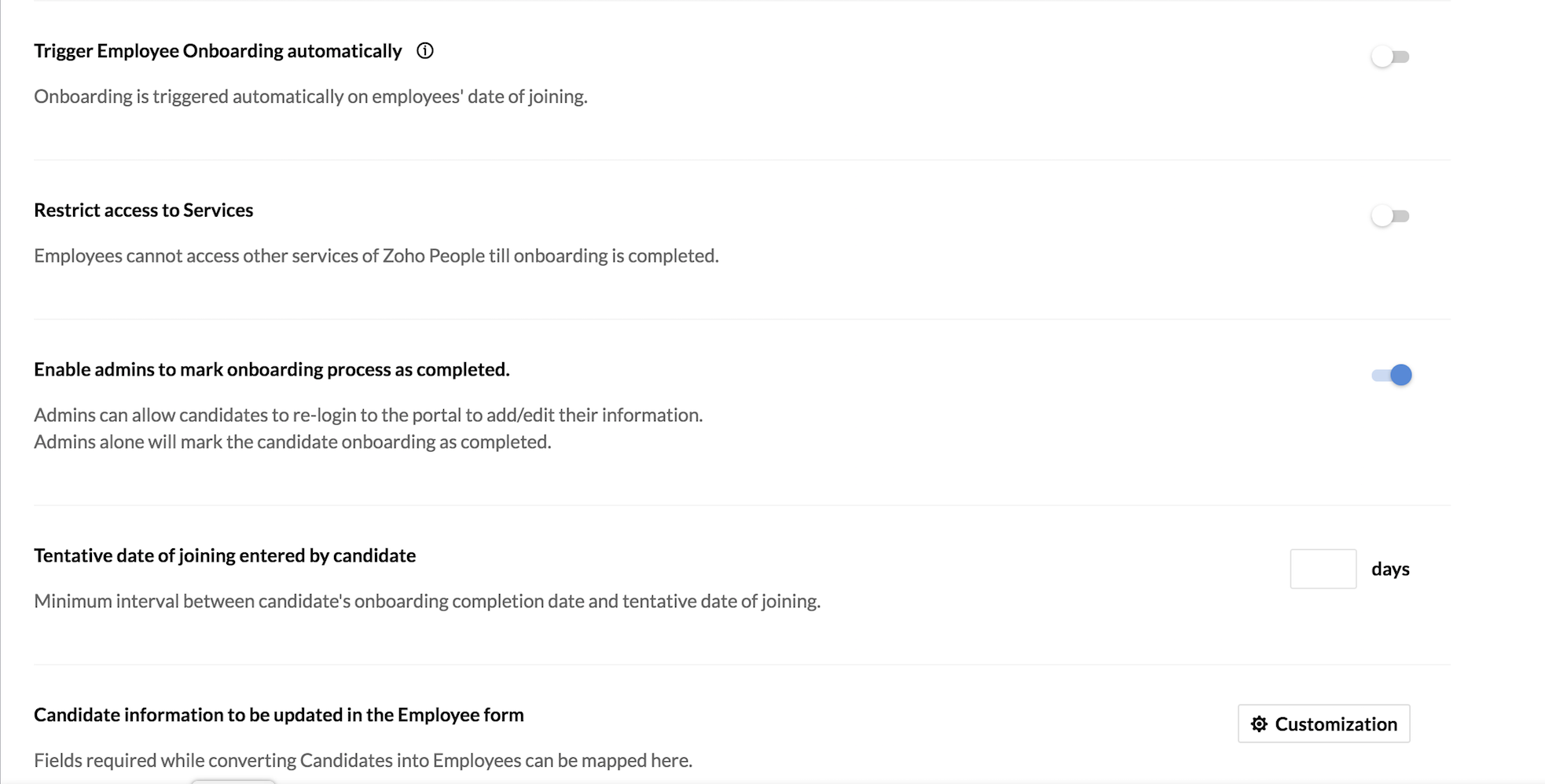The height and width of the screenshot is (784, 1545).
Task: Click the 'Restrict access to Services' heading
Action: [x=144, y=210]
